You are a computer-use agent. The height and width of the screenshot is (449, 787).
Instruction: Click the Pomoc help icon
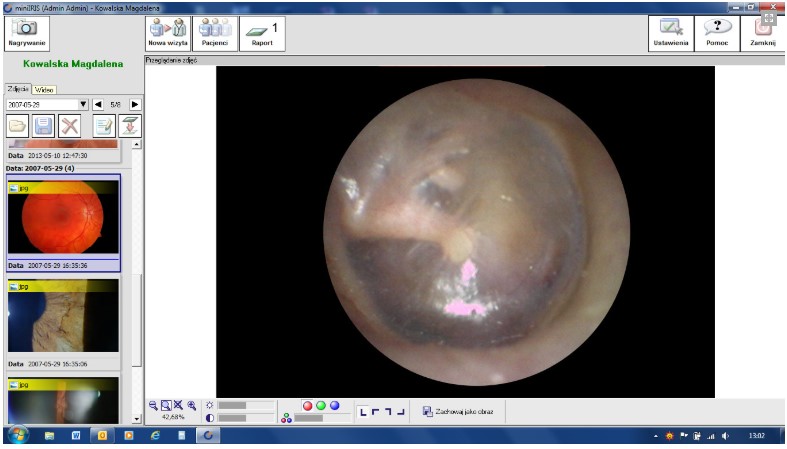[717, 33]
